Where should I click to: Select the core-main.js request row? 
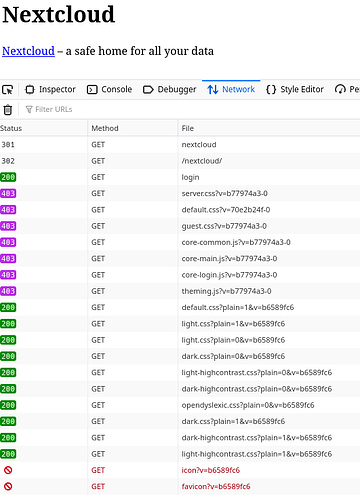180,259
